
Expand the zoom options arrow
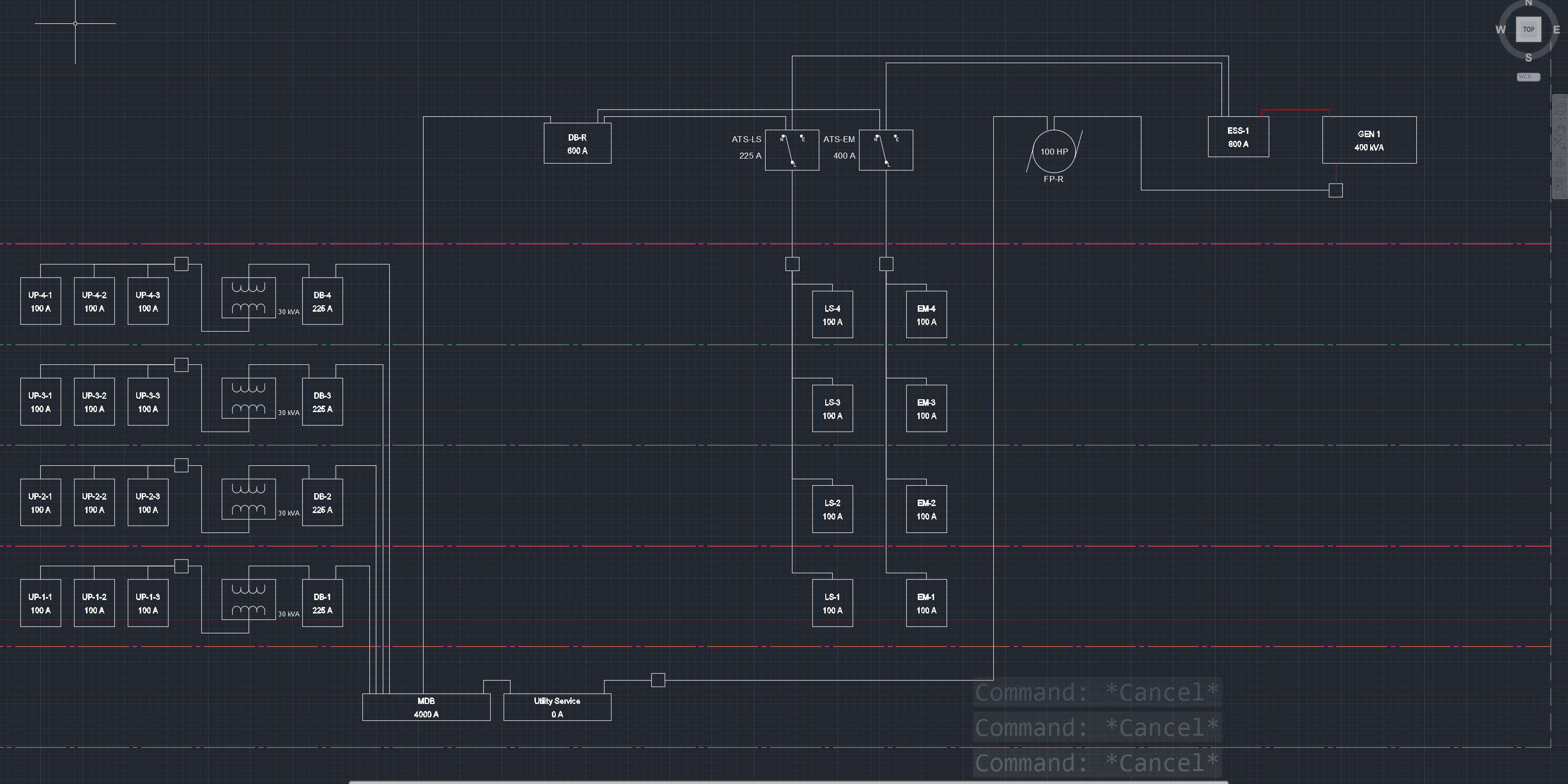[1560, 154]
